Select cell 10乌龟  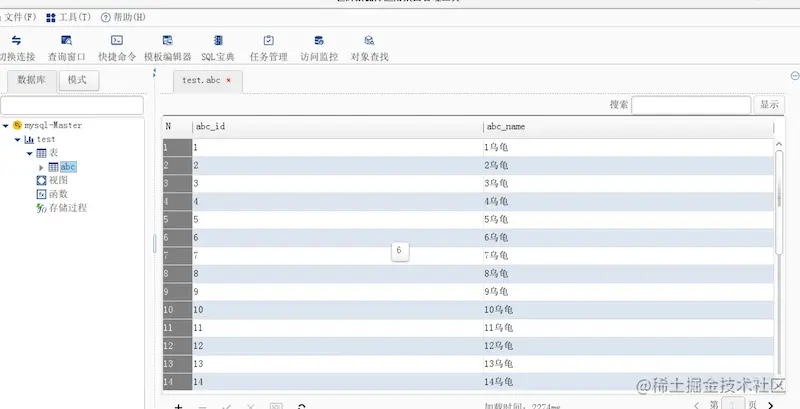click(628, 310)
